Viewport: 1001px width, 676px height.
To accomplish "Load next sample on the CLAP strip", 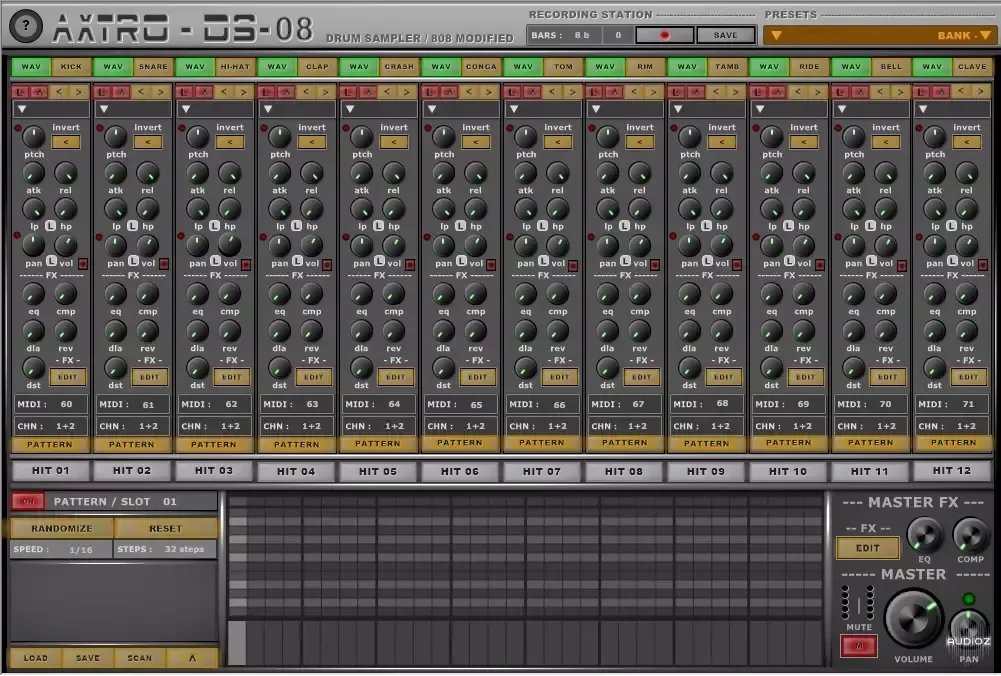I will pos(325,93).
